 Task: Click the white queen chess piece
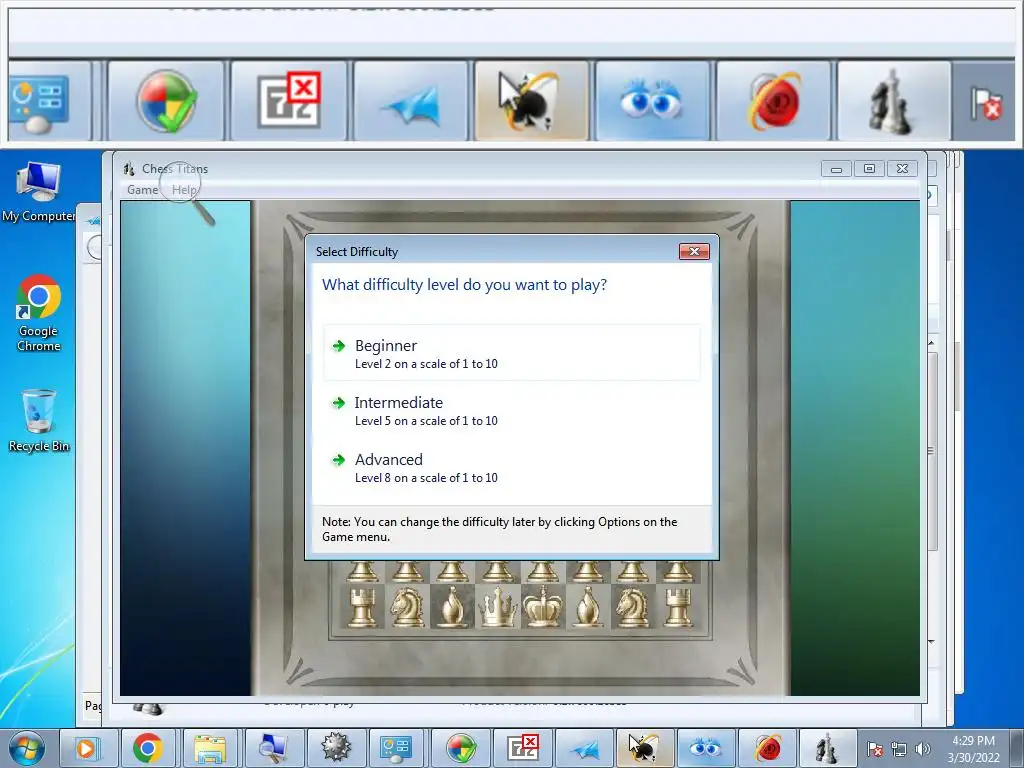point(498,607)
